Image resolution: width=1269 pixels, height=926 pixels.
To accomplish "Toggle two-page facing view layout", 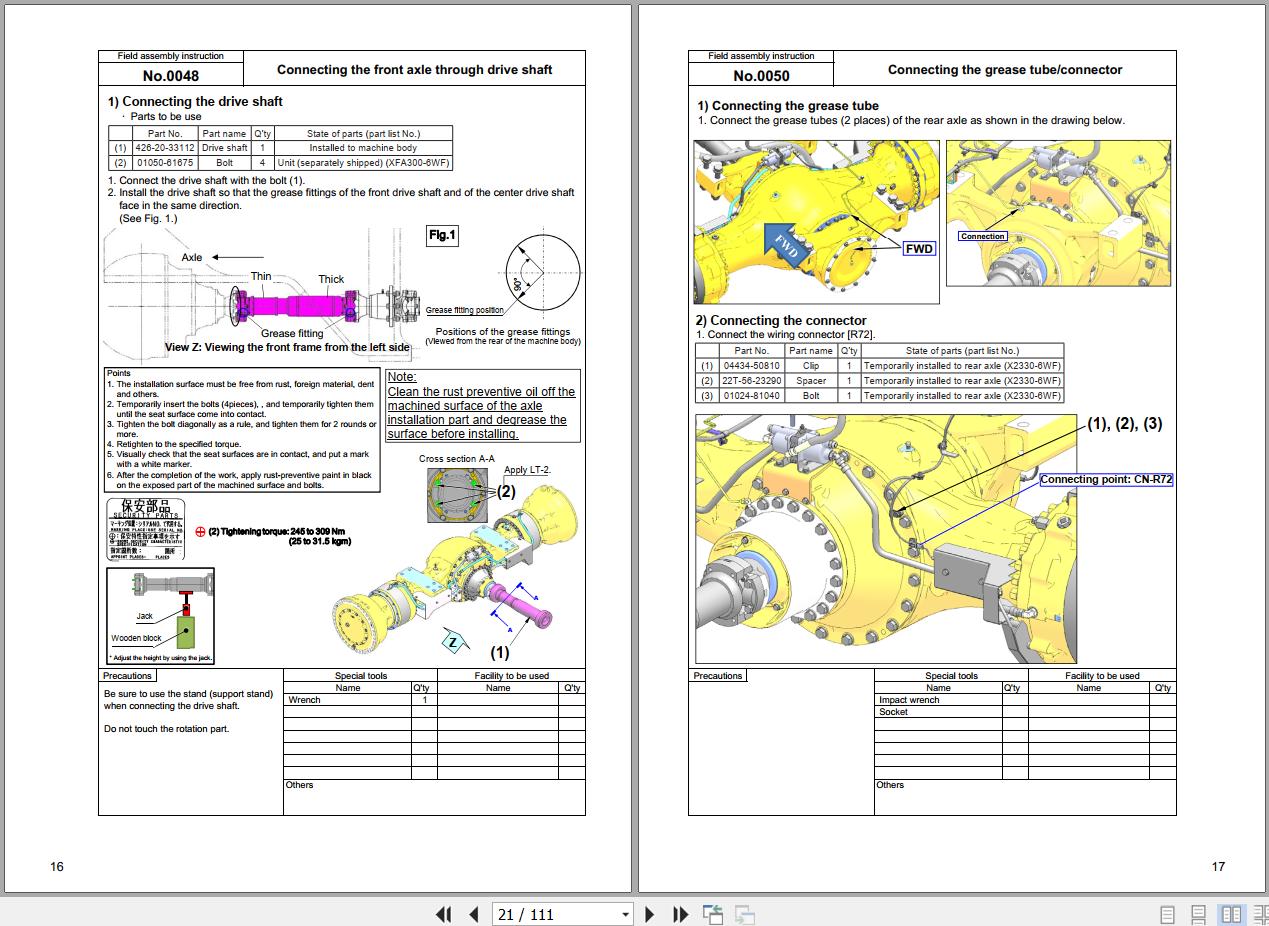I will click(x=1231, y=914).
